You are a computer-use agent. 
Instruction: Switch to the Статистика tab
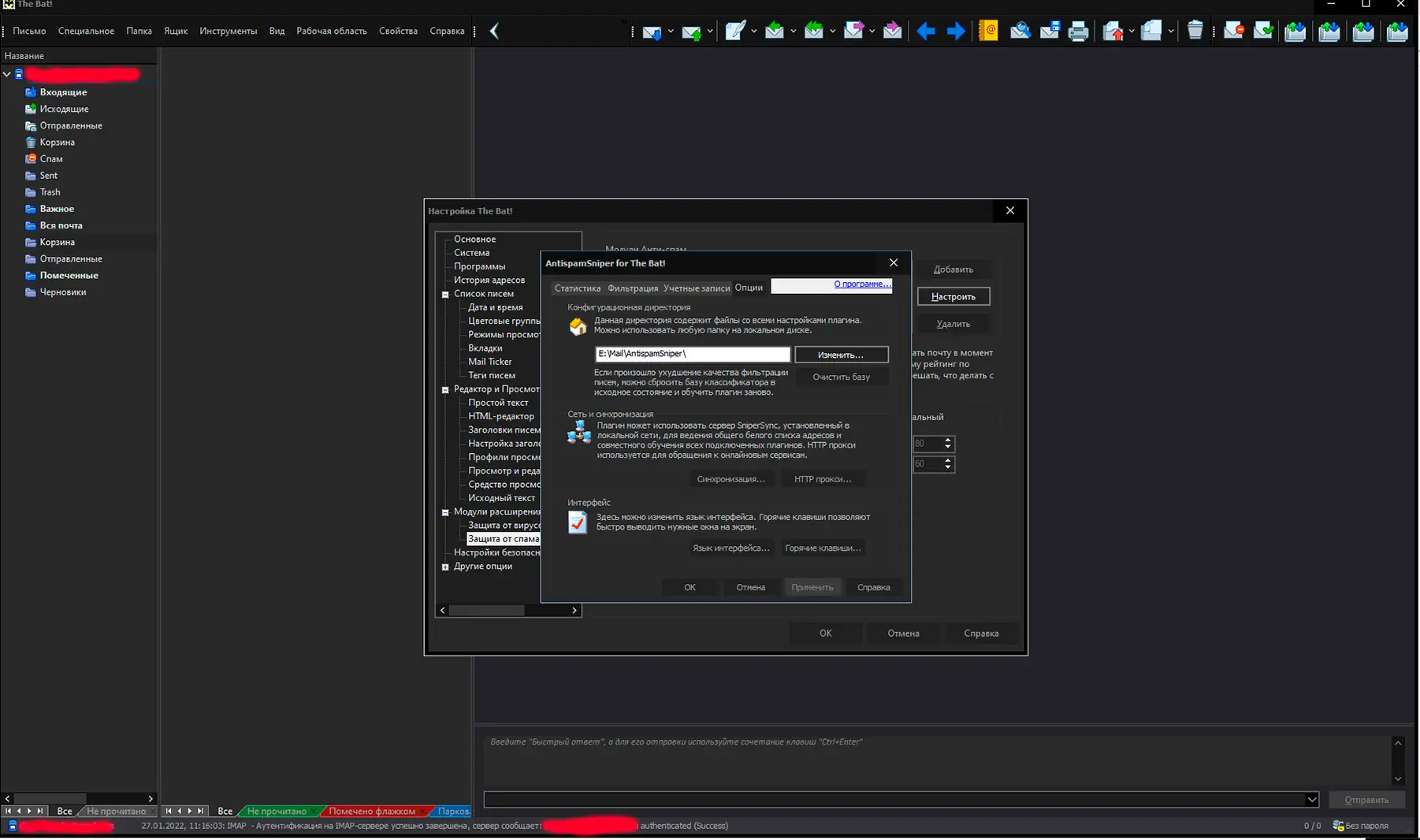tap(577, 288)
